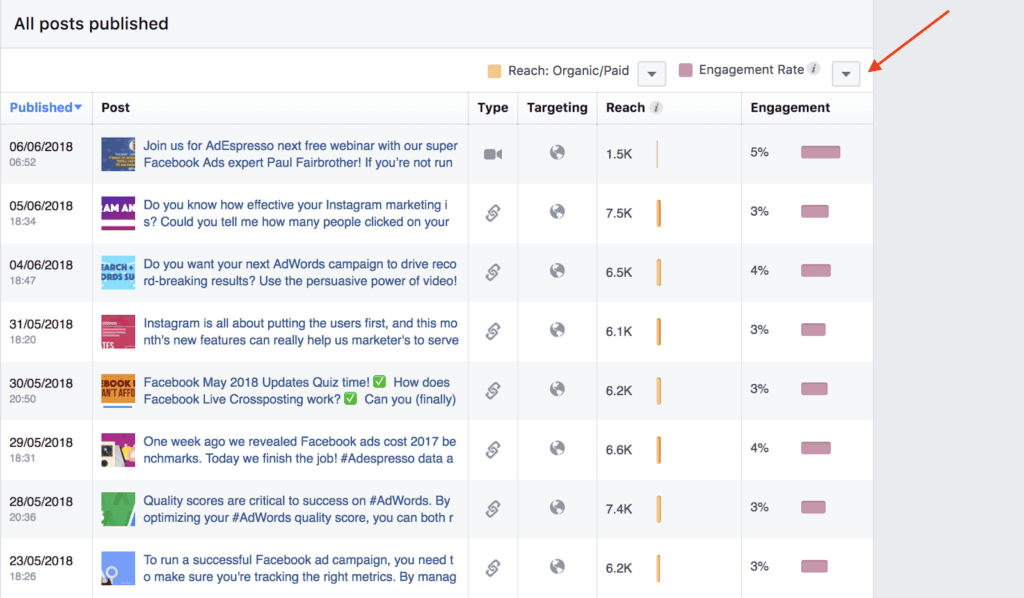This screenshot has height=598, width=1024.
Task: Click globe targeting icon for 05/06/2018 post
Action: (557, 212)
